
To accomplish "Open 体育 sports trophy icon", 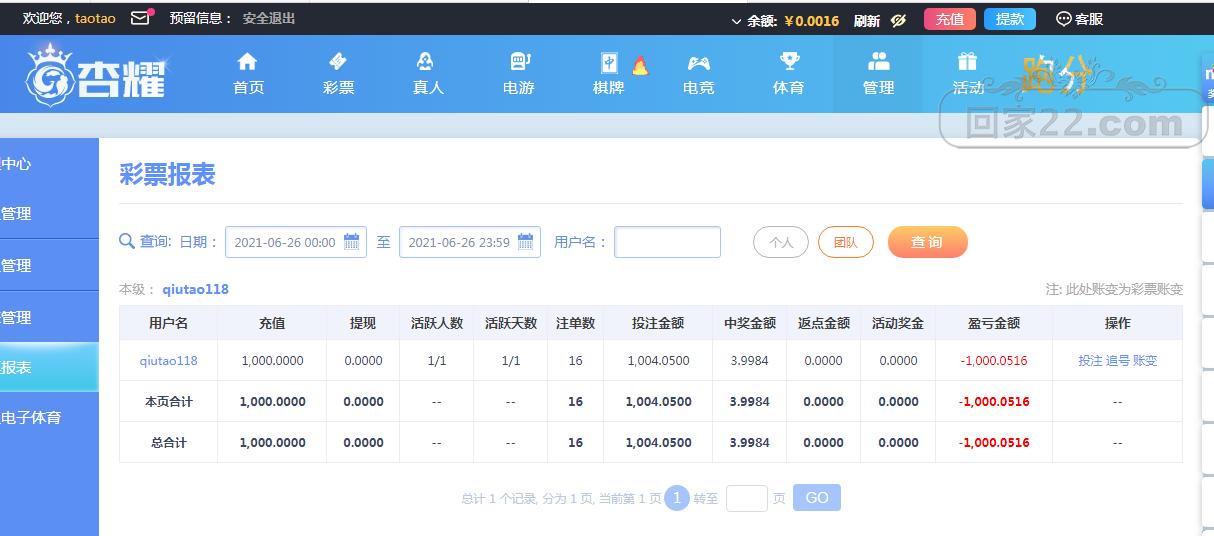I will tap(789, 61).
